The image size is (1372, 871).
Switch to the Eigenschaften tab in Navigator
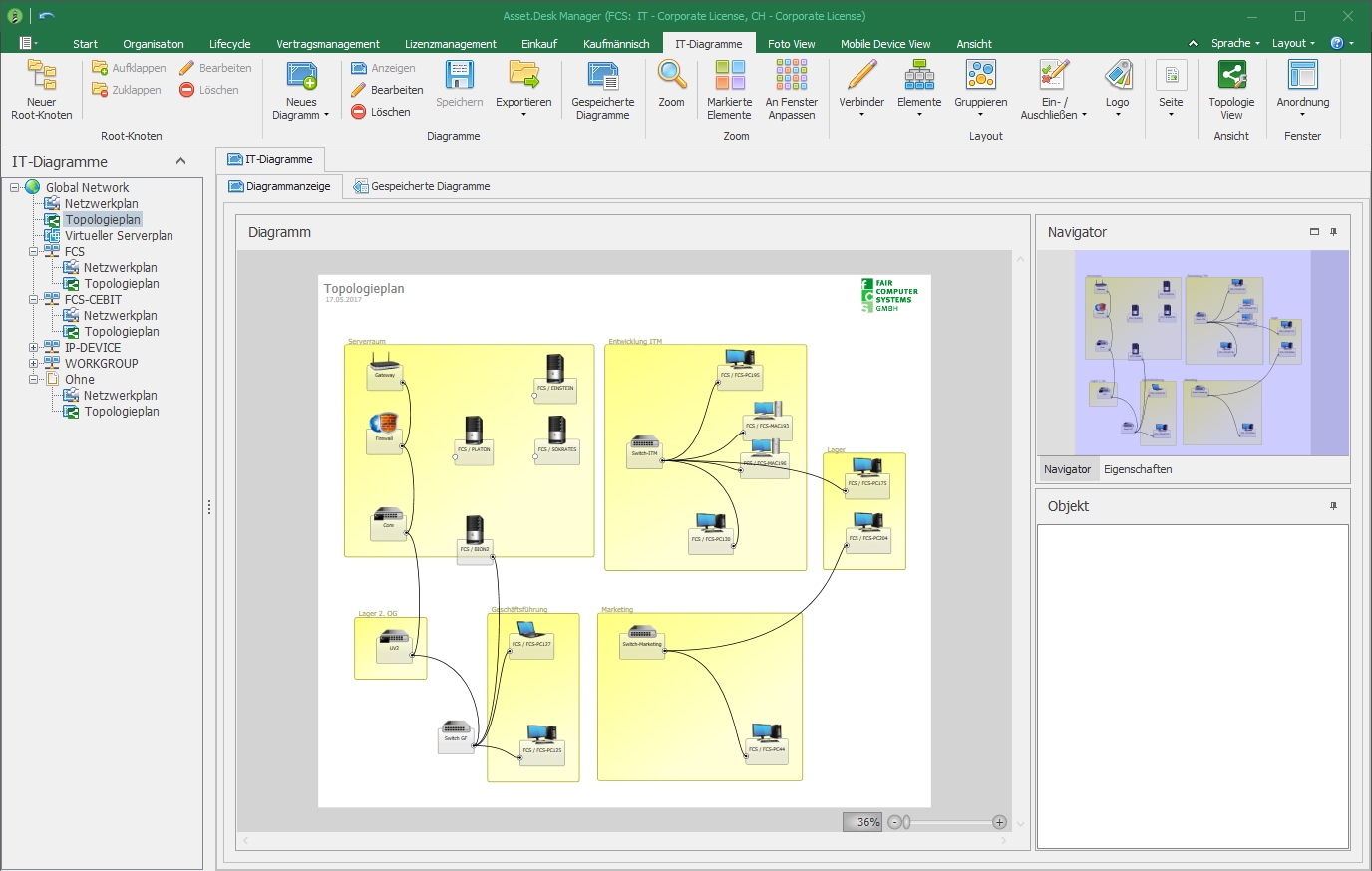(x=1138, y=469)
